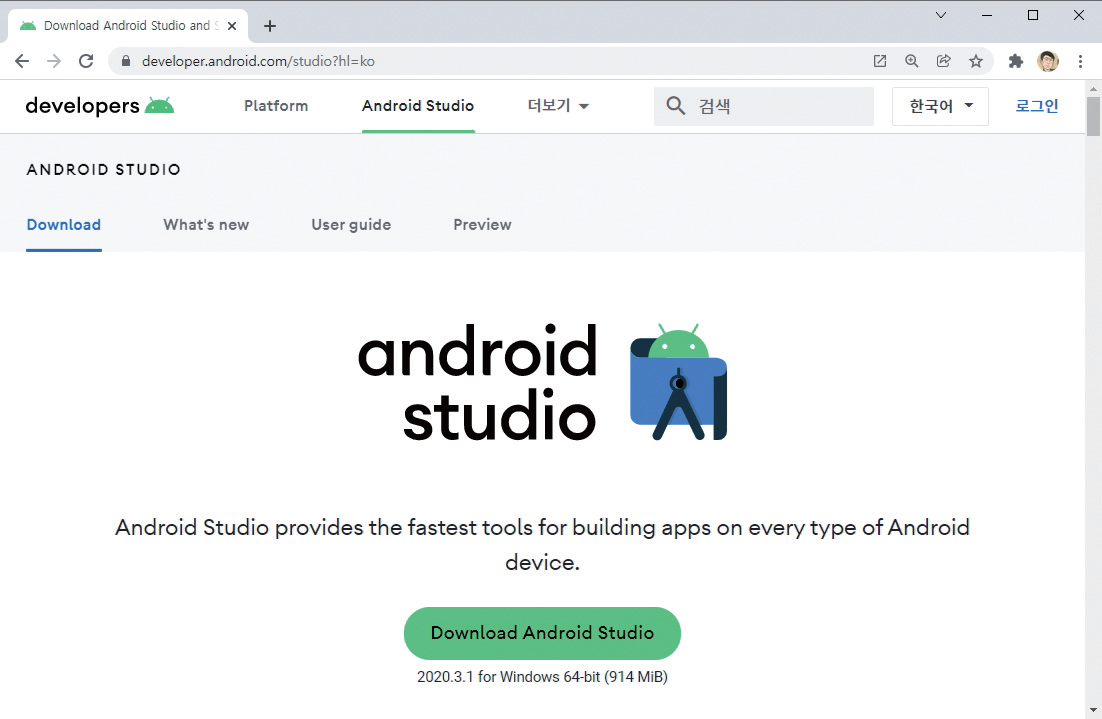Screen dimensions: 1102x719
Task: Click the zoom magnifier icon in address bar
Action: (x=912, y=61)
